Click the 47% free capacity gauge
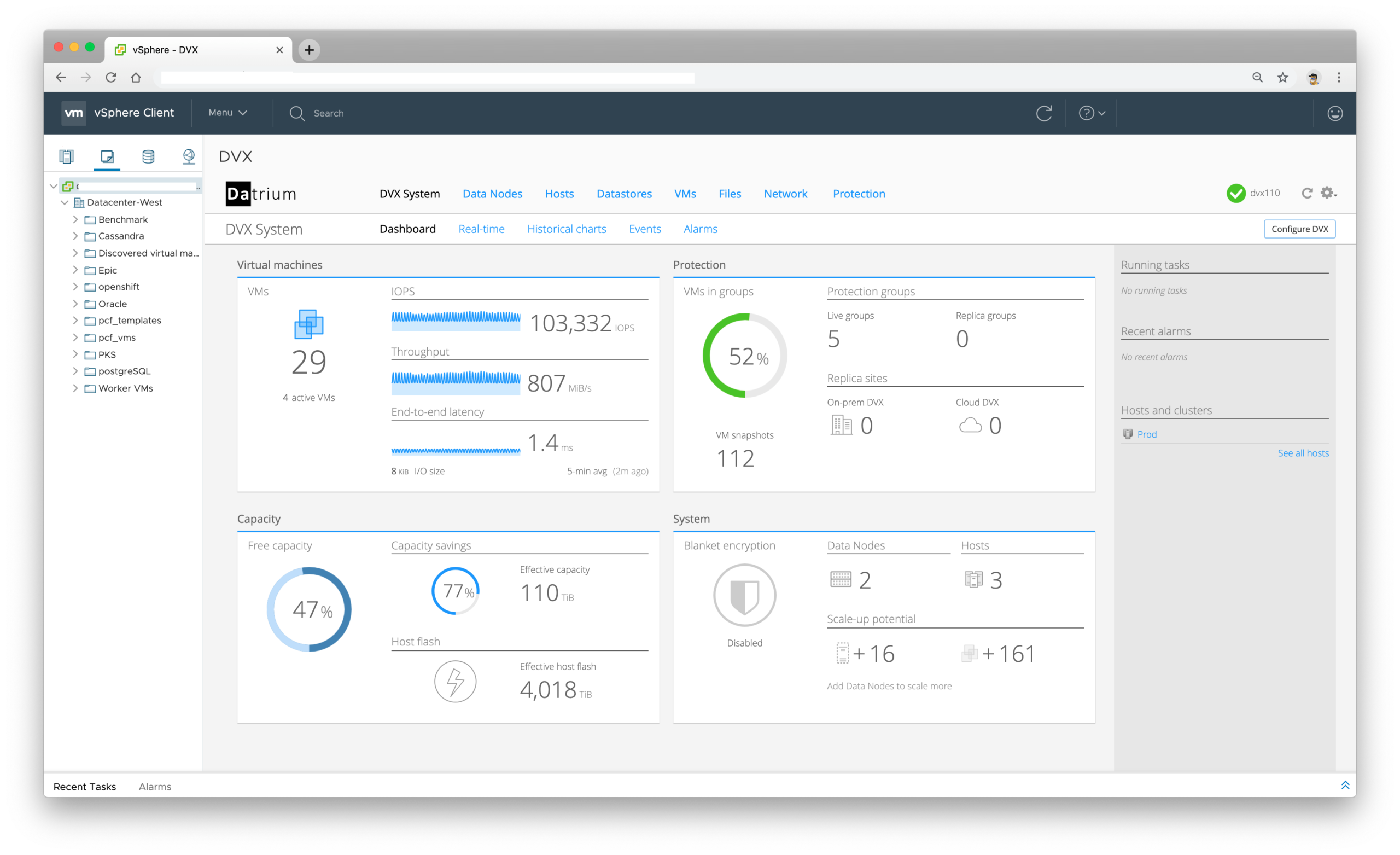This screenshot has height=855, width=1400. 309,609
